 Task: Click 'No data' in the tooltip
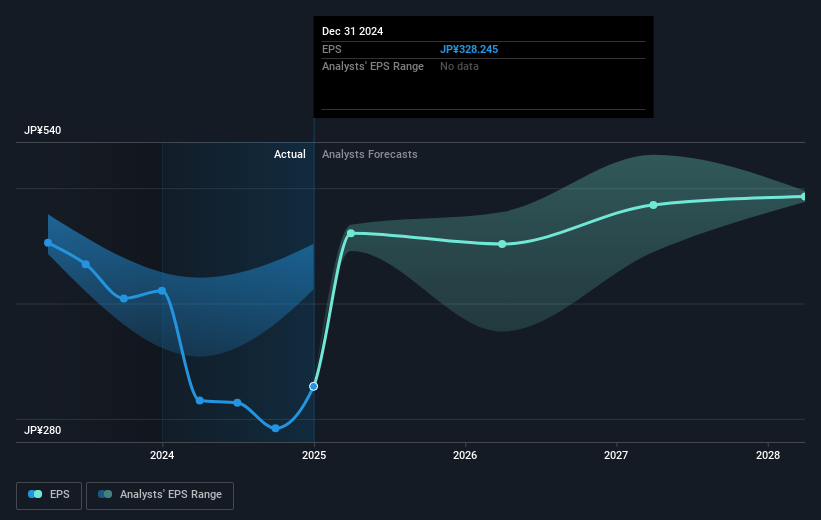coord(459,67)
